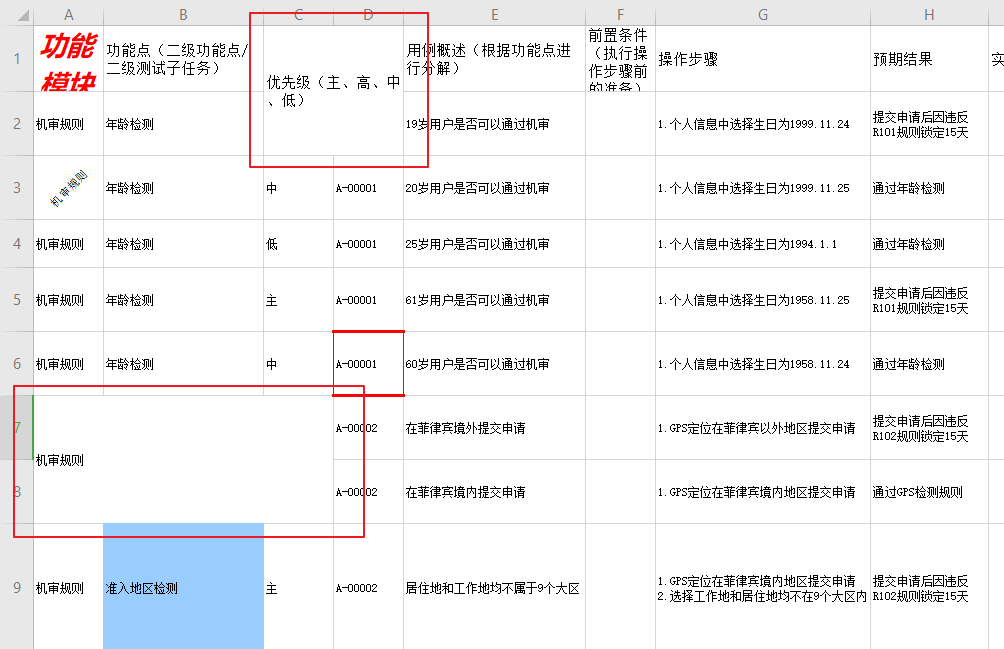The width and height of the screenshot is (1004, 649).
Task: Select column A header
Action: point(68,15)
